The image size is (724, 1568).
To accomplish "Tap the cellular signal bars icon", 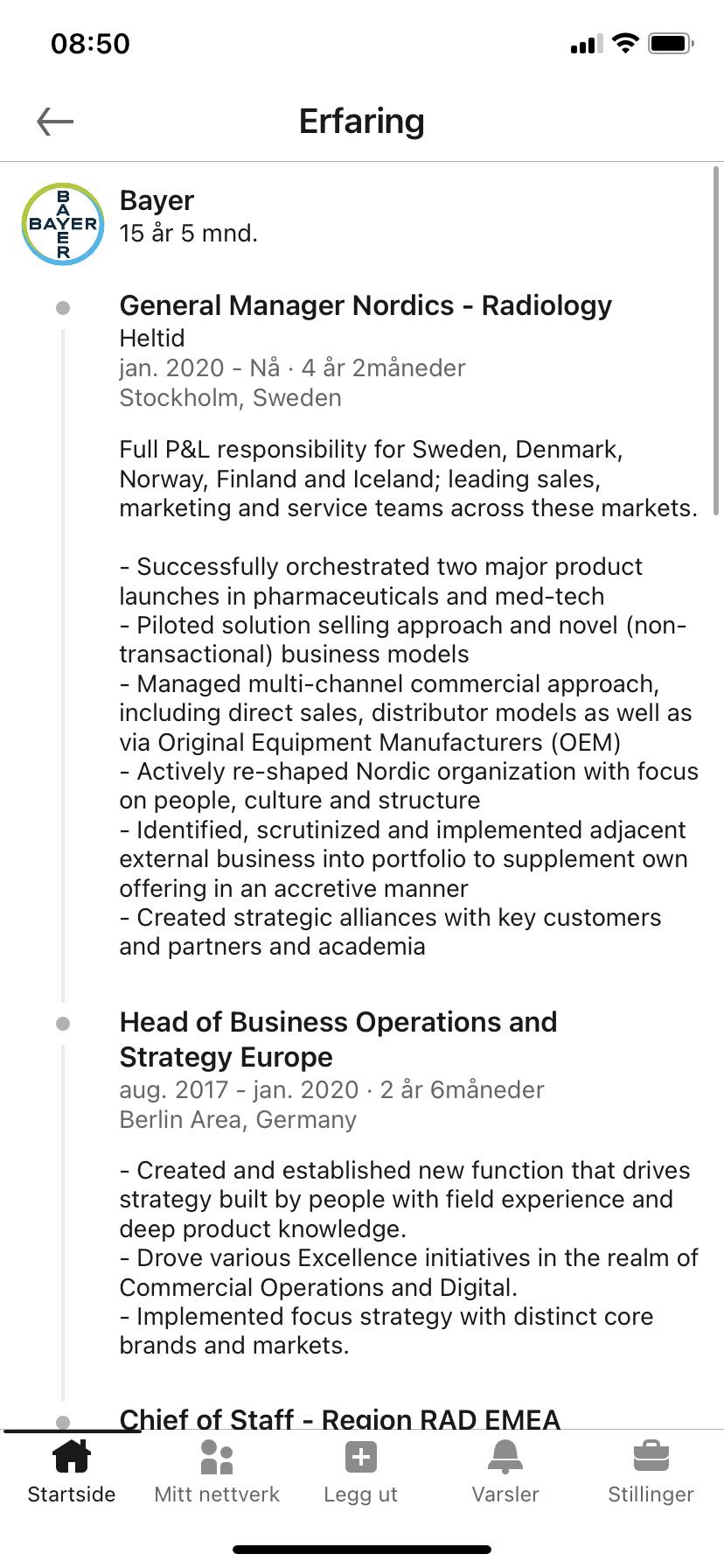I will 586,44.
